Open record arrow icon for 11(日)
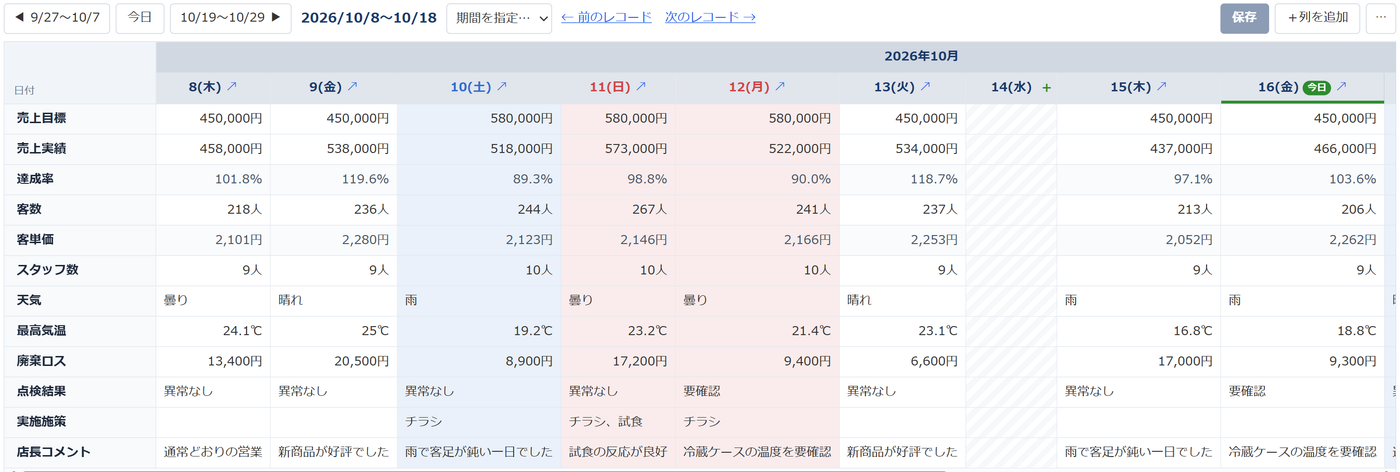 coord(641,87)
